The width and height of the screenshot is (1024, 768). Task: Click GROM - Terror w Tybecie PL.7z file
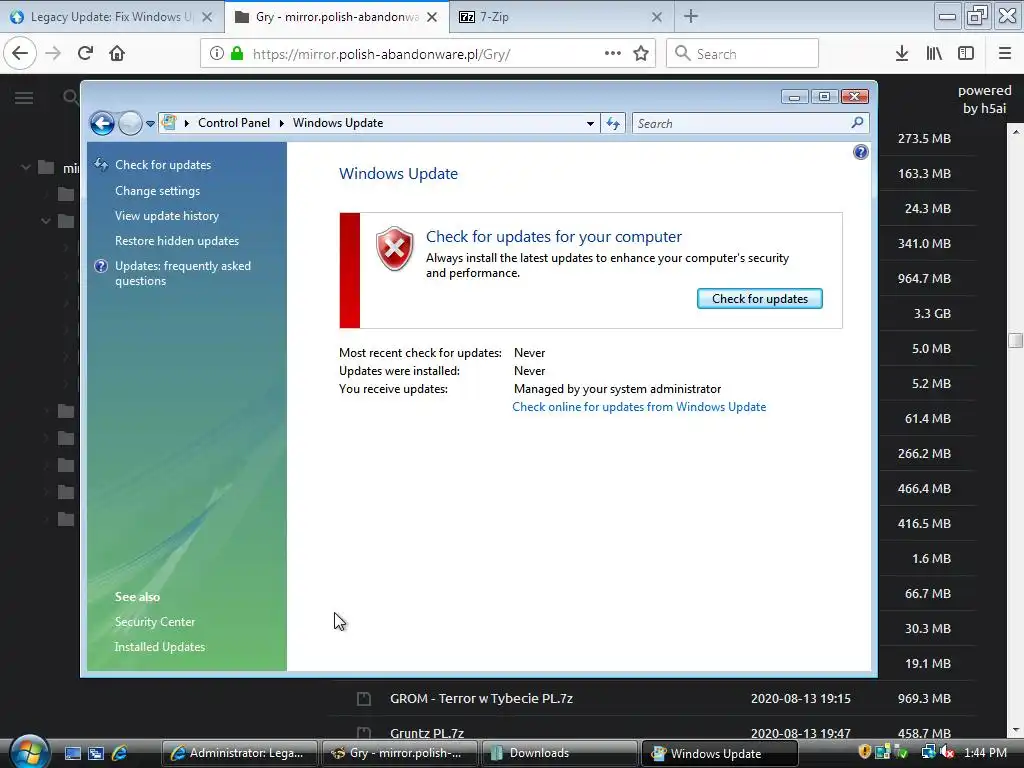pos(481,698)
